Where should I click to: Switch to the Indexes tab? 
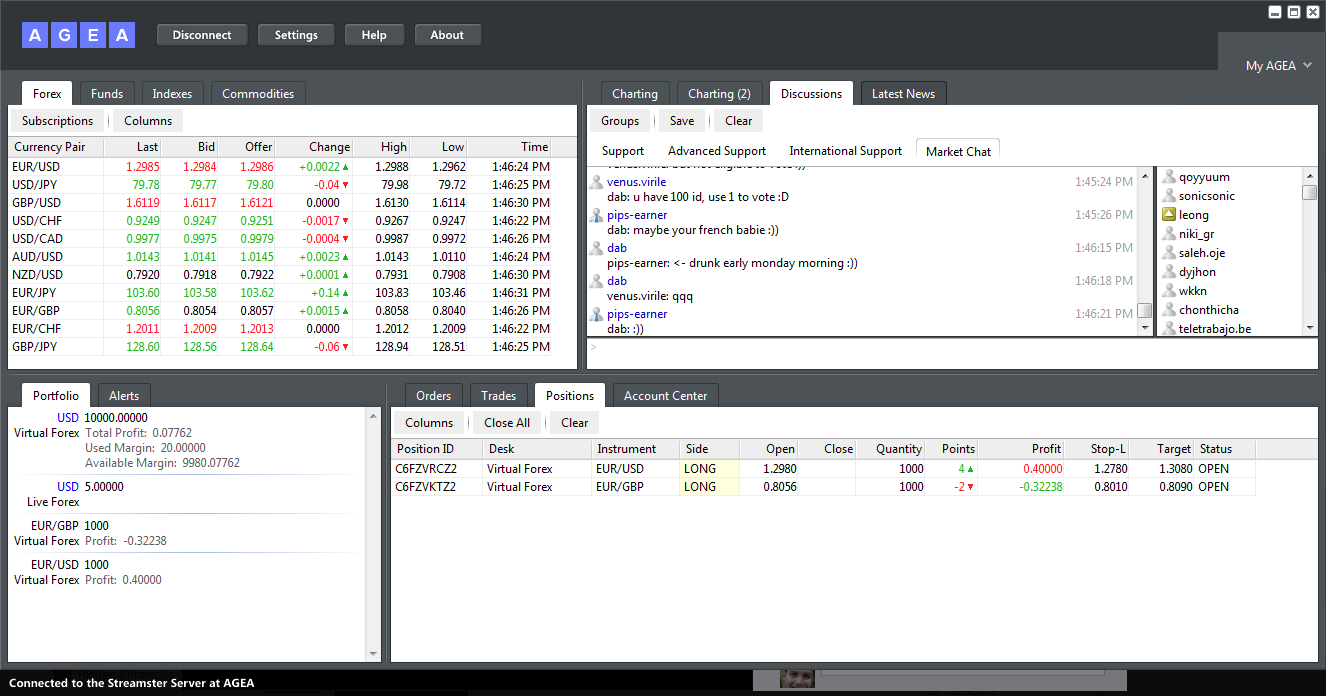(172, 94)
